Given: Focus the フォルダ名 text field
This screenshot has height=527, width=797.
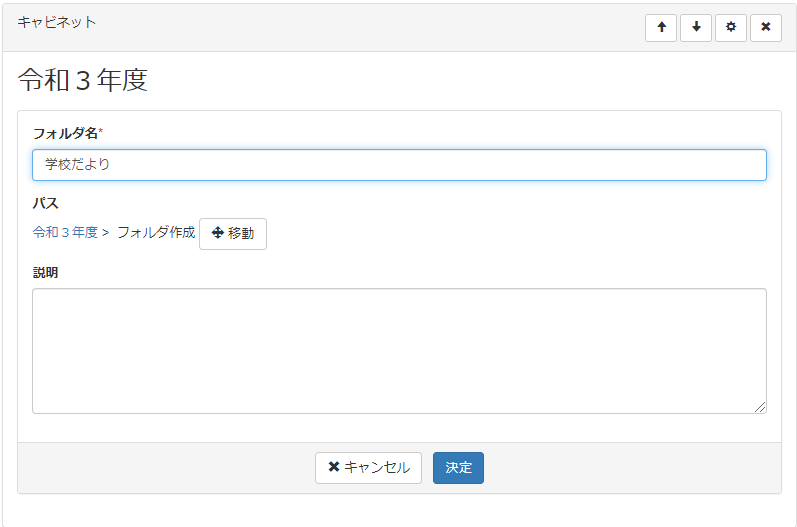Looking at the screenshot, I should (399, 165).
